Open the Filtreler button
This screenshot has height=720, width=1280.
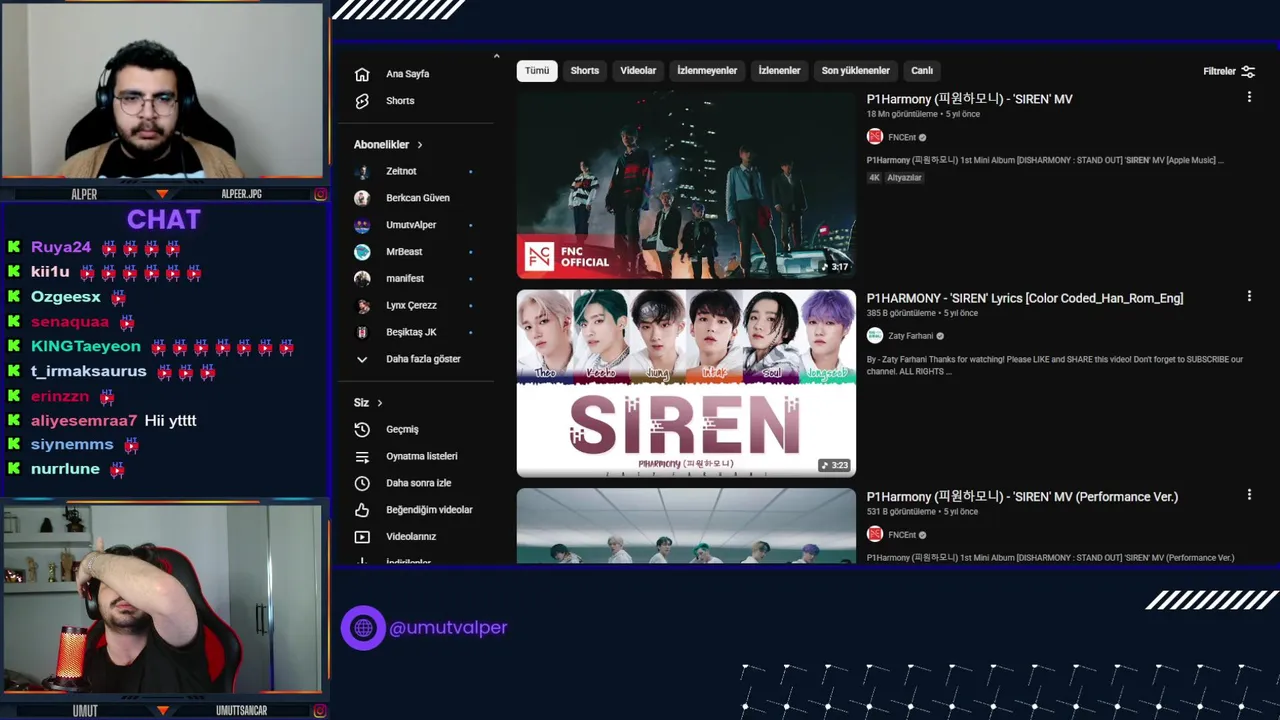coord(1229,71)
